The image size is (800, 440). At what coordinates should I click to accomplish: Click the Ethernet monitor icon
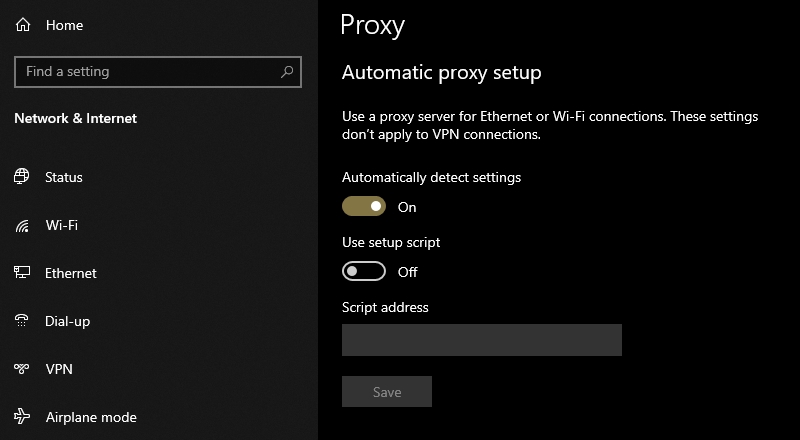click(22, 273)
